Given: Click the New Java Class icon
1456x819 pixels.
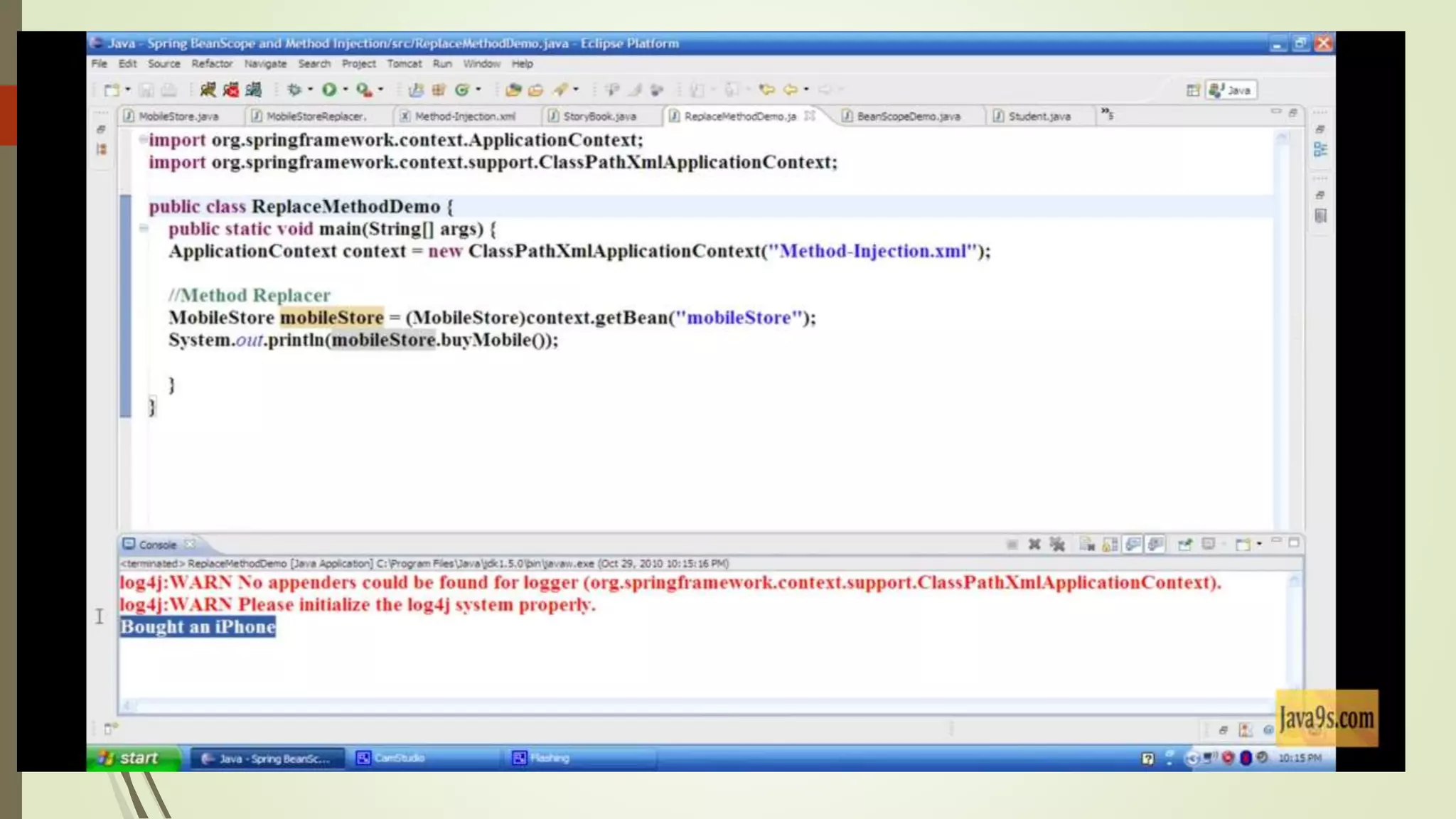Looking at the screenshot, I should [x=461, y=90].
